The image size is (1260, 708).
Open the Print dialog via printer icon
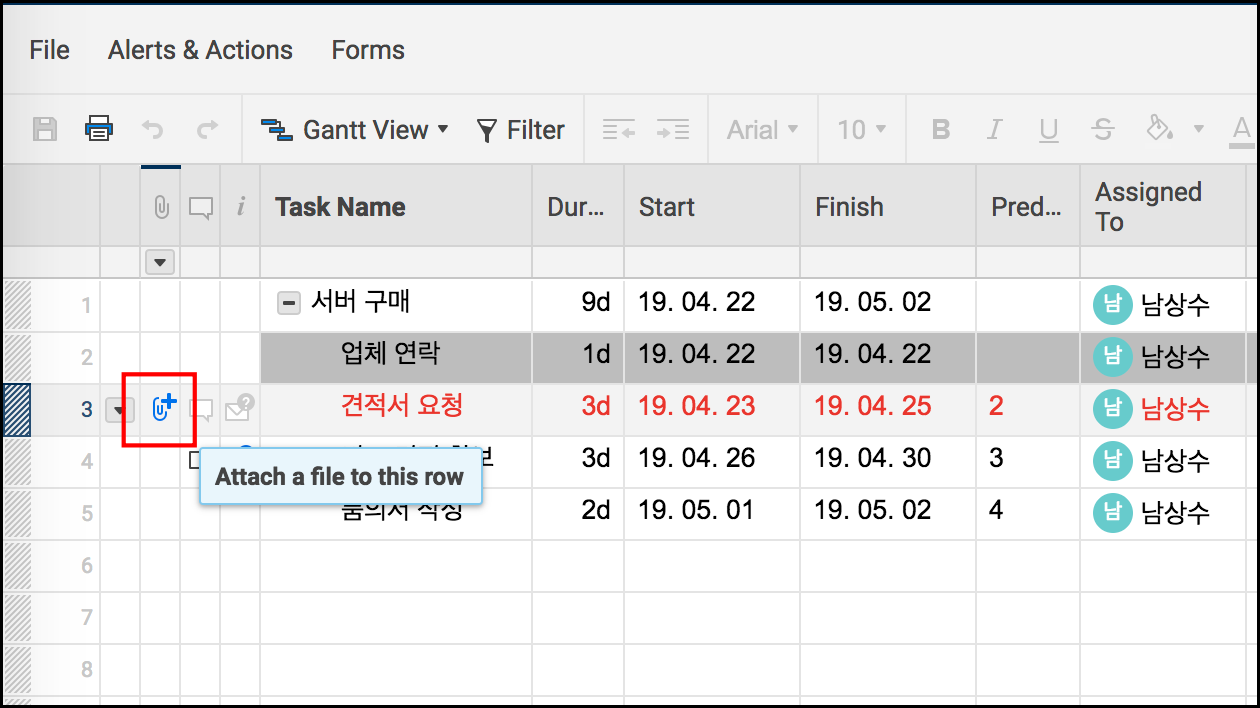pyautogui.click(x=98, y=129)
